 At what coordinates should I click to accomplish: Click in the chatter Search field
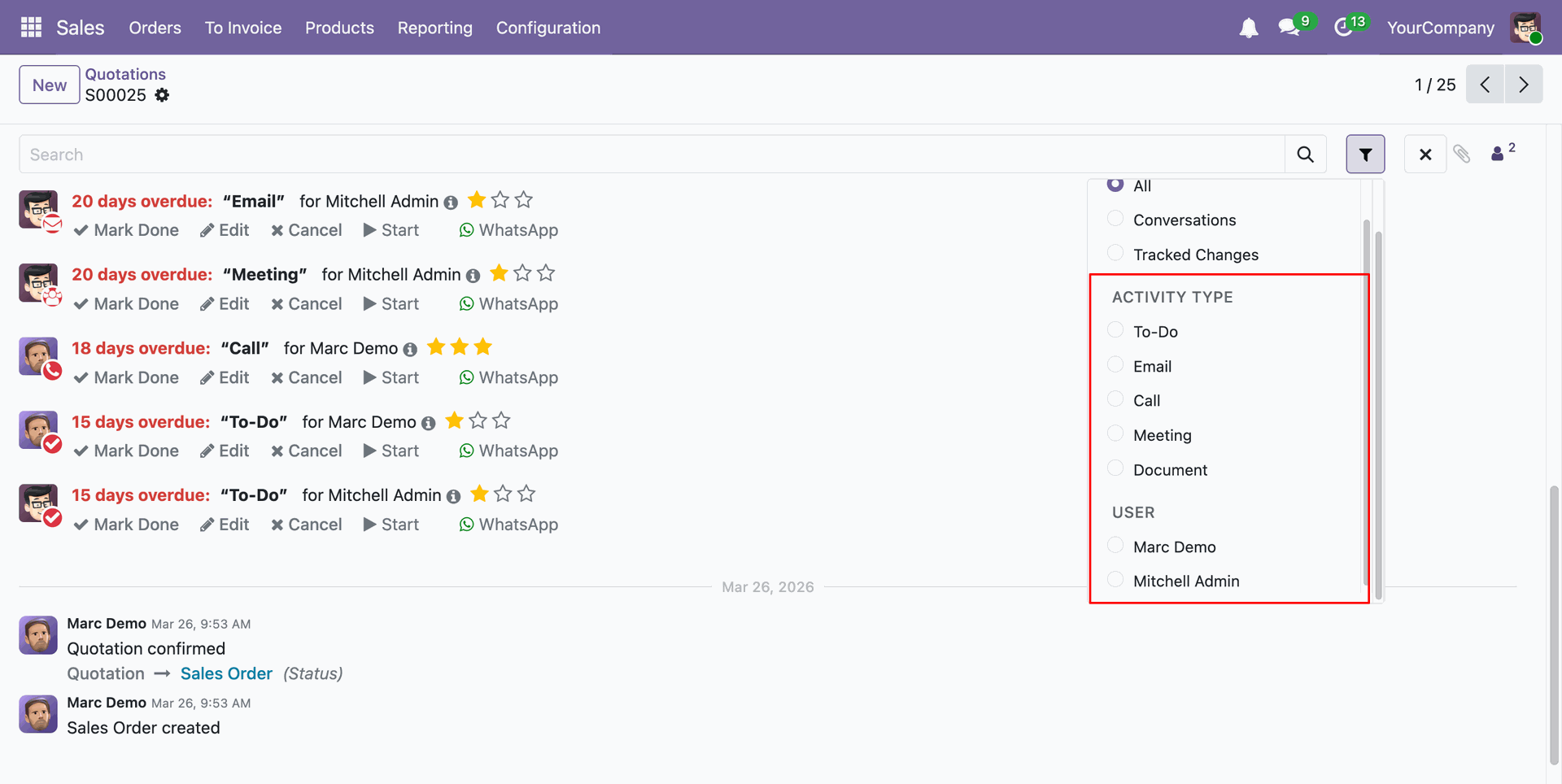pos(651,155)
